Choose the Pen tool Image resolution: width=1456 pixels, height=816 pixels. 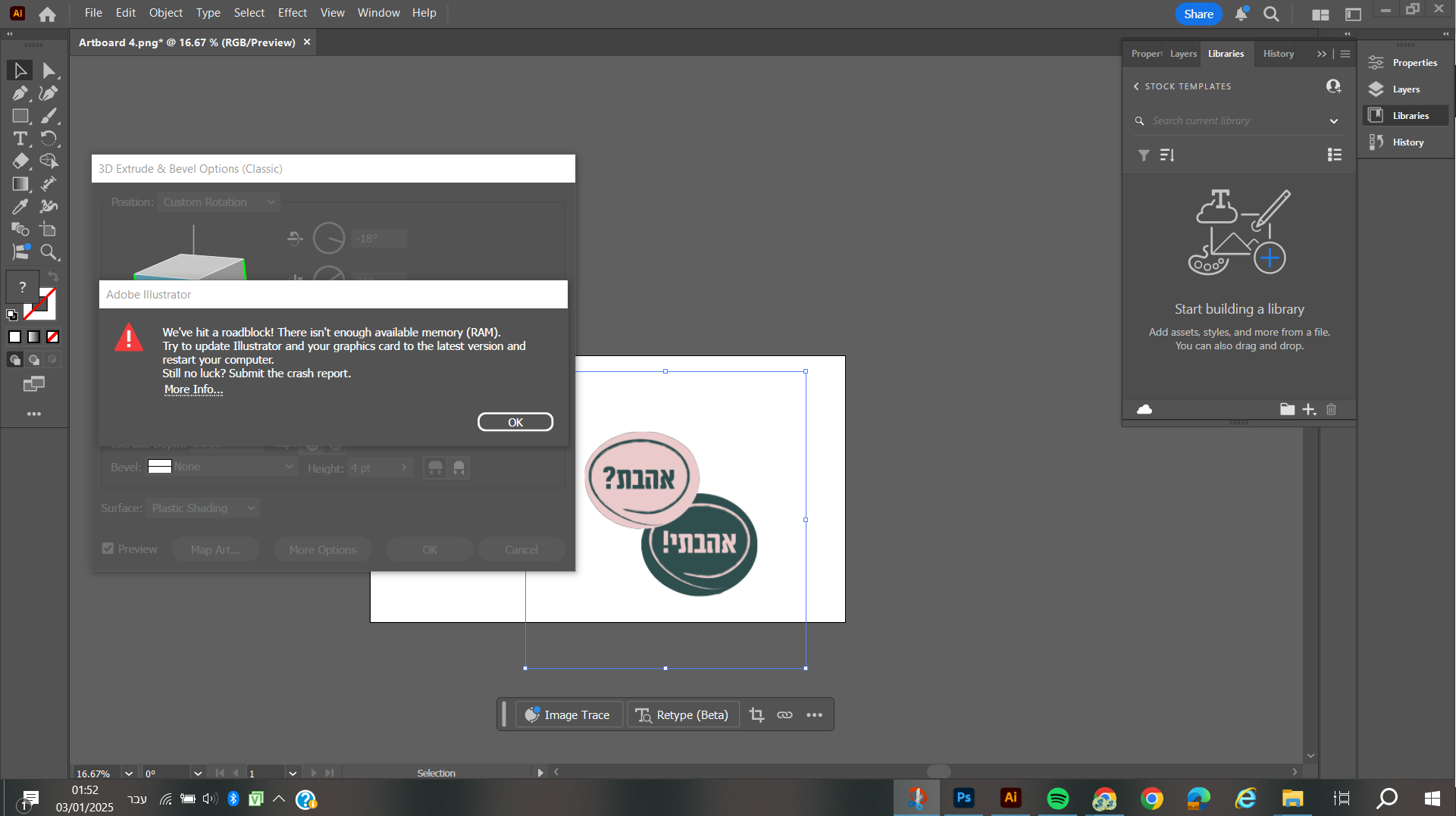(x=20, y=93)
